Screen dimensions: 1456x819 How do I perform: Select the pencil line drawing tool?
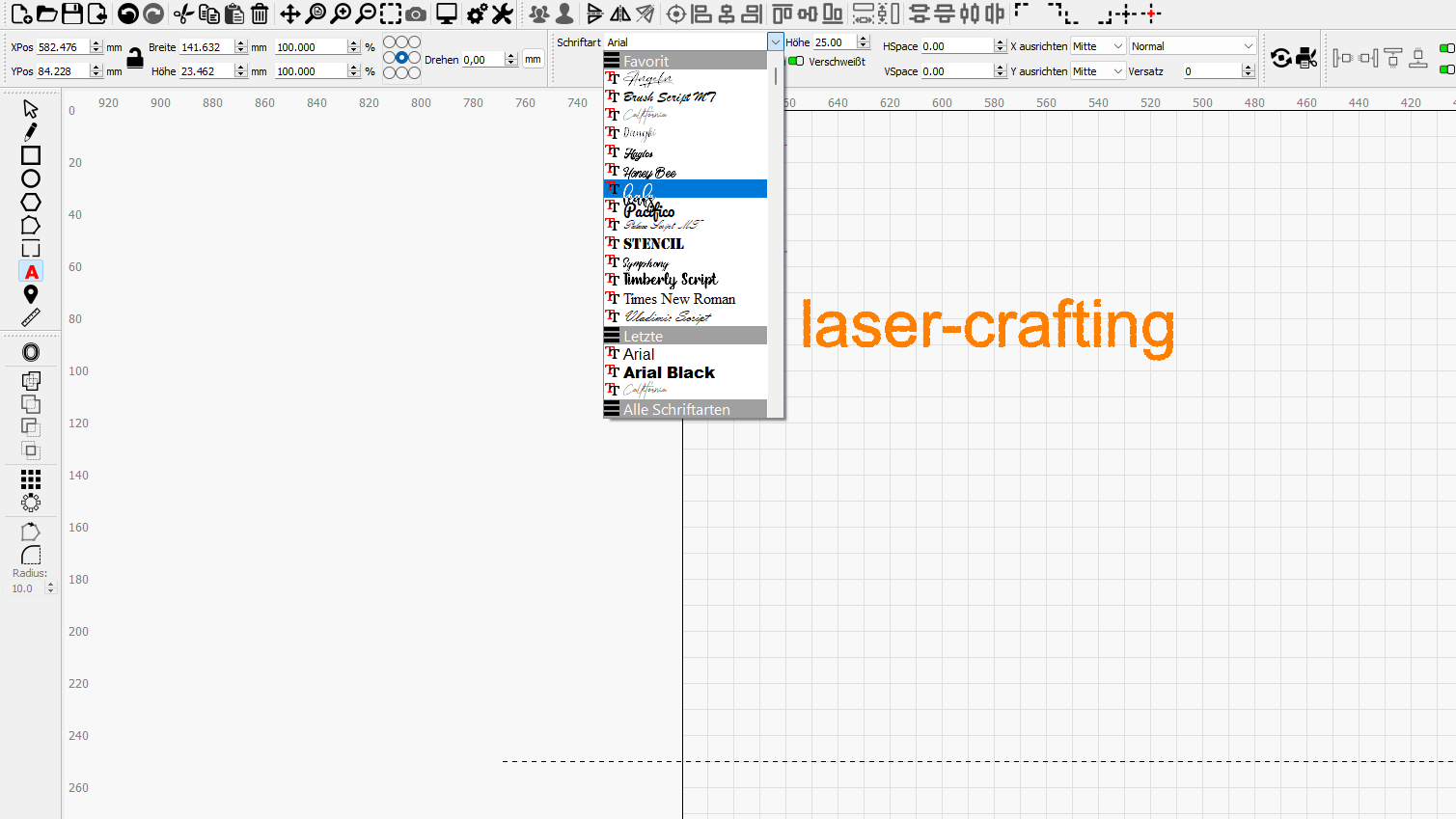point(30,131)
